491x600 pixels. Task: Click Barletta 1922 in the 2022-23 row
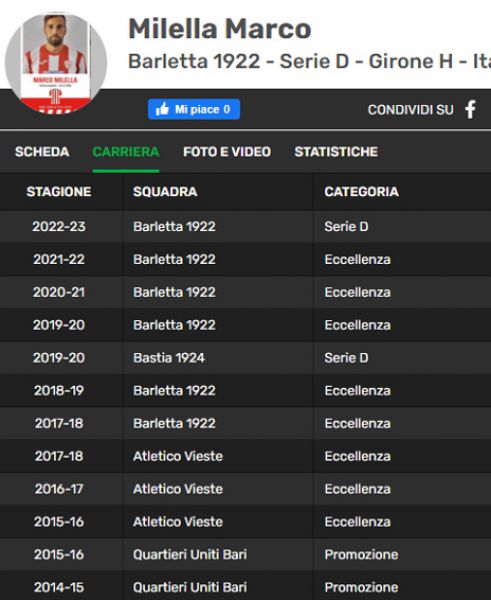174,227
